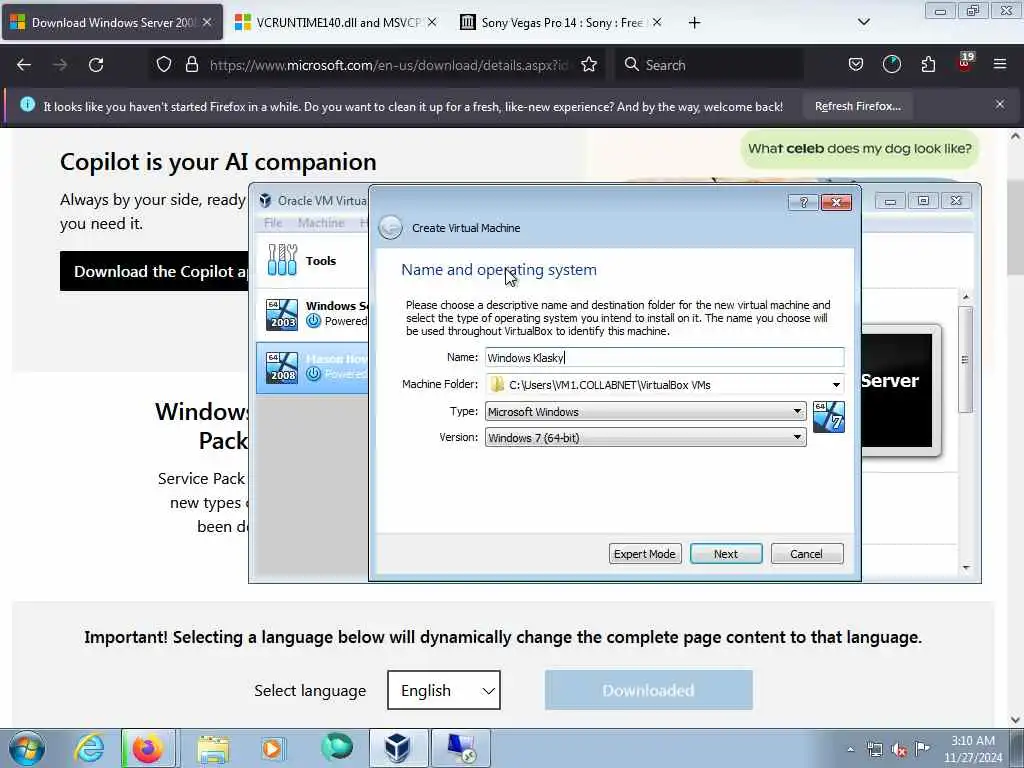This screenshot has height=768, width=1024.
Task: Click the VM Name text field
Action: (664, 357)
